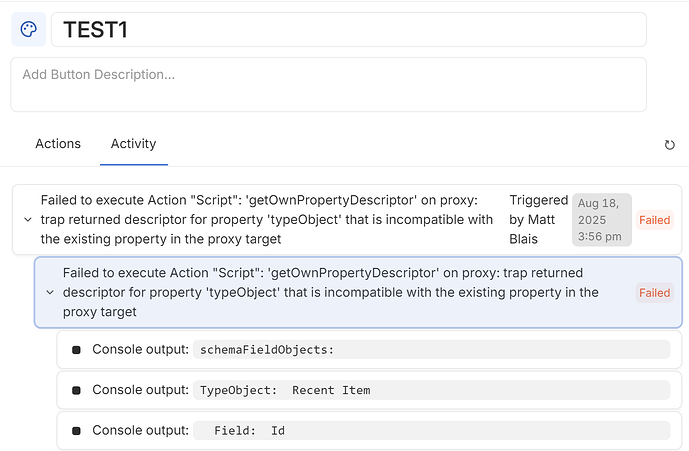Screen dimensions: 689x451
Task: Click the square icon beside Field Id output
Action: [76, 430]
